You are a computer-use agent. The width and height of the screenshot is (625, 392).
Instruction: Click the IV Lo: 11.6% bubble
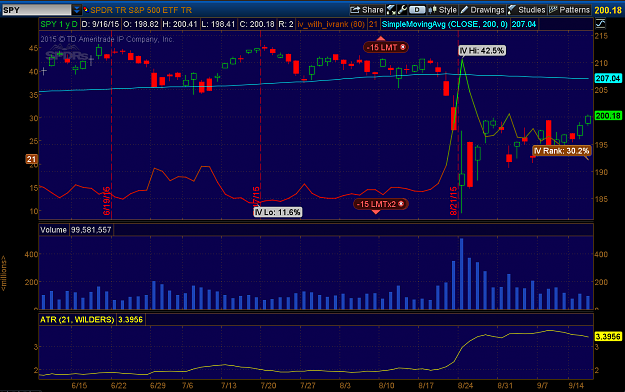(x=278, y=212)
